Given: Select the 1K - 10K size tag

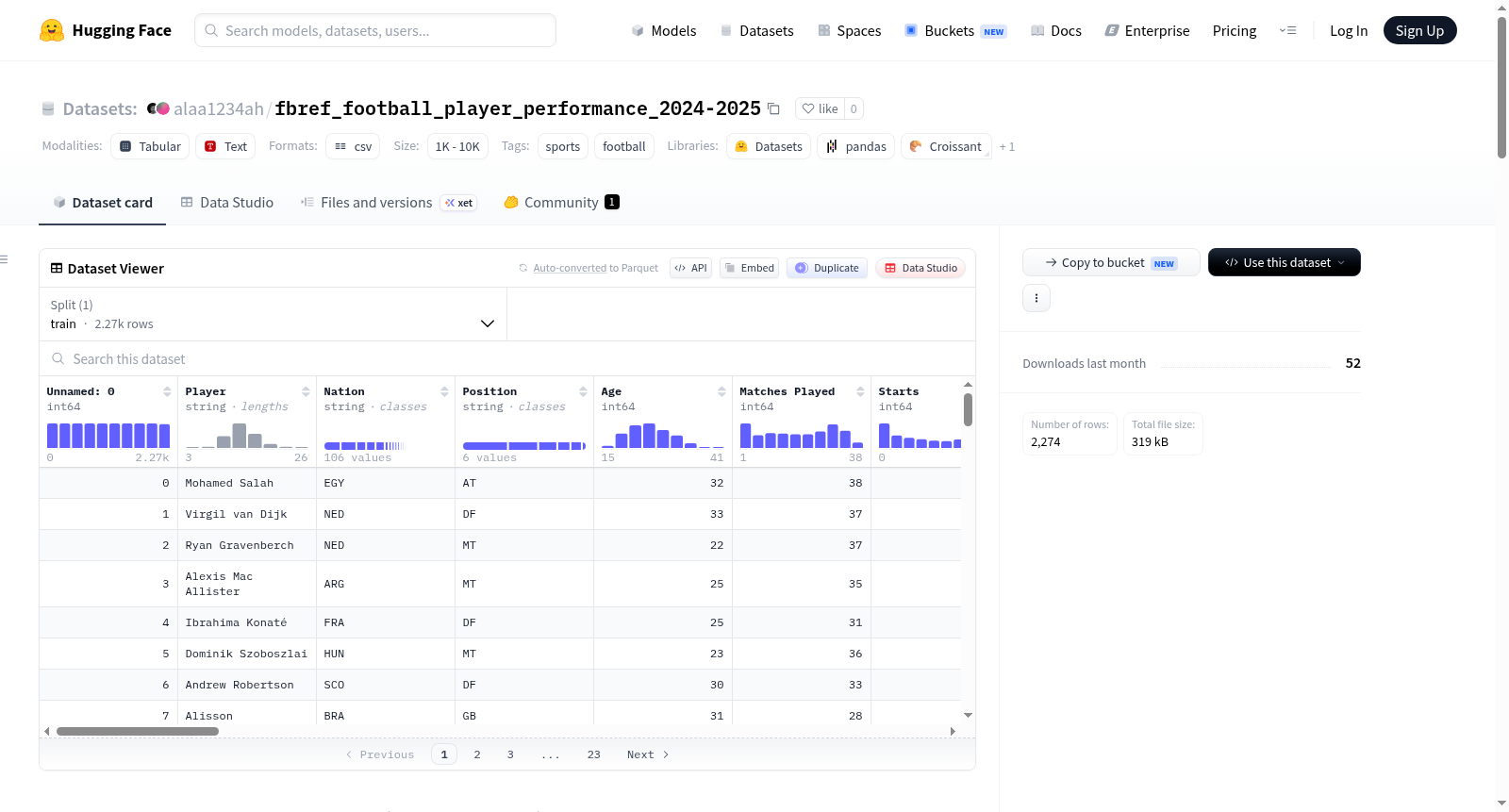Looking at the screenshot, I should coord(457,146).
